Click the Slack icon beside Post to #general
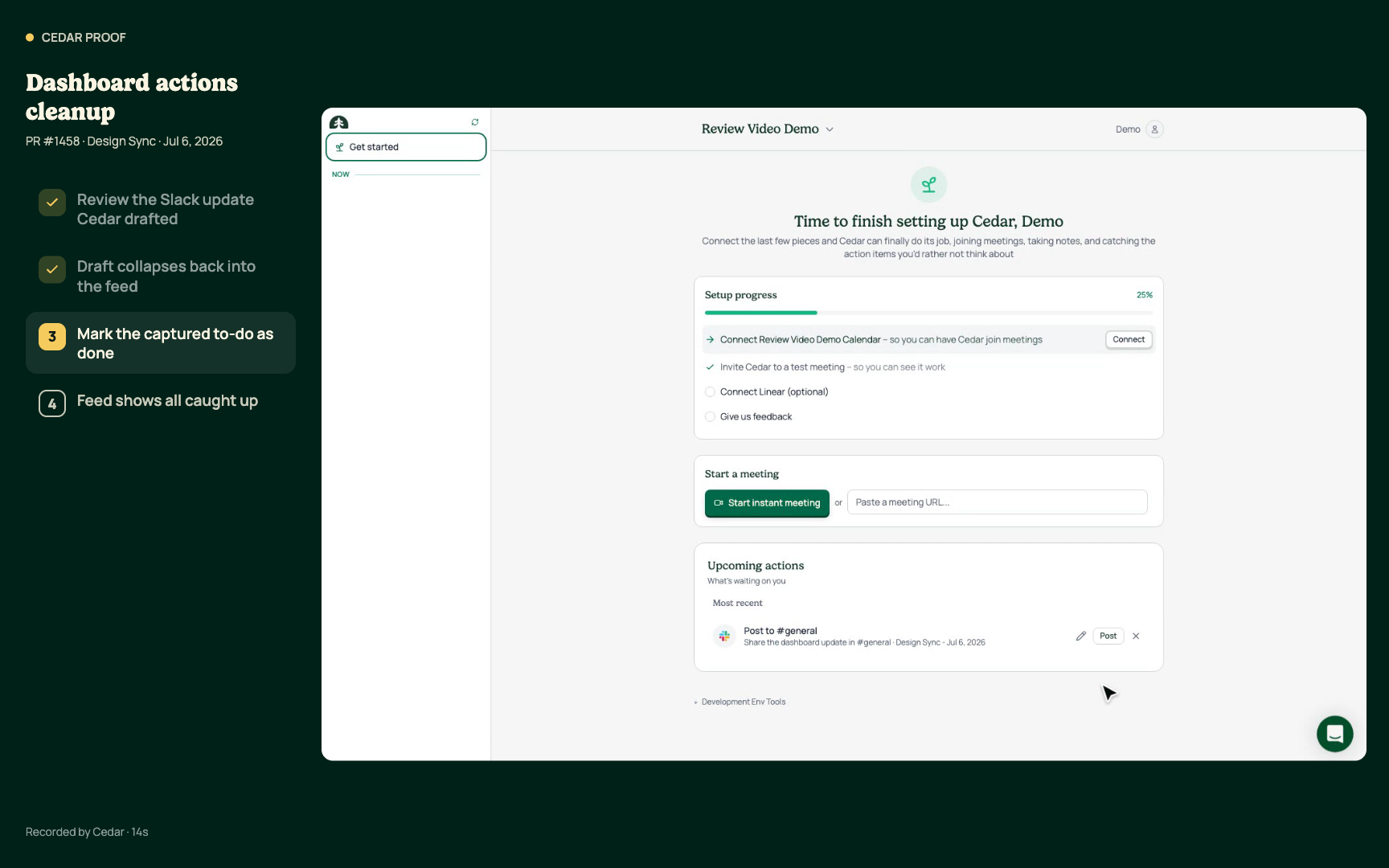 [724, 636]
